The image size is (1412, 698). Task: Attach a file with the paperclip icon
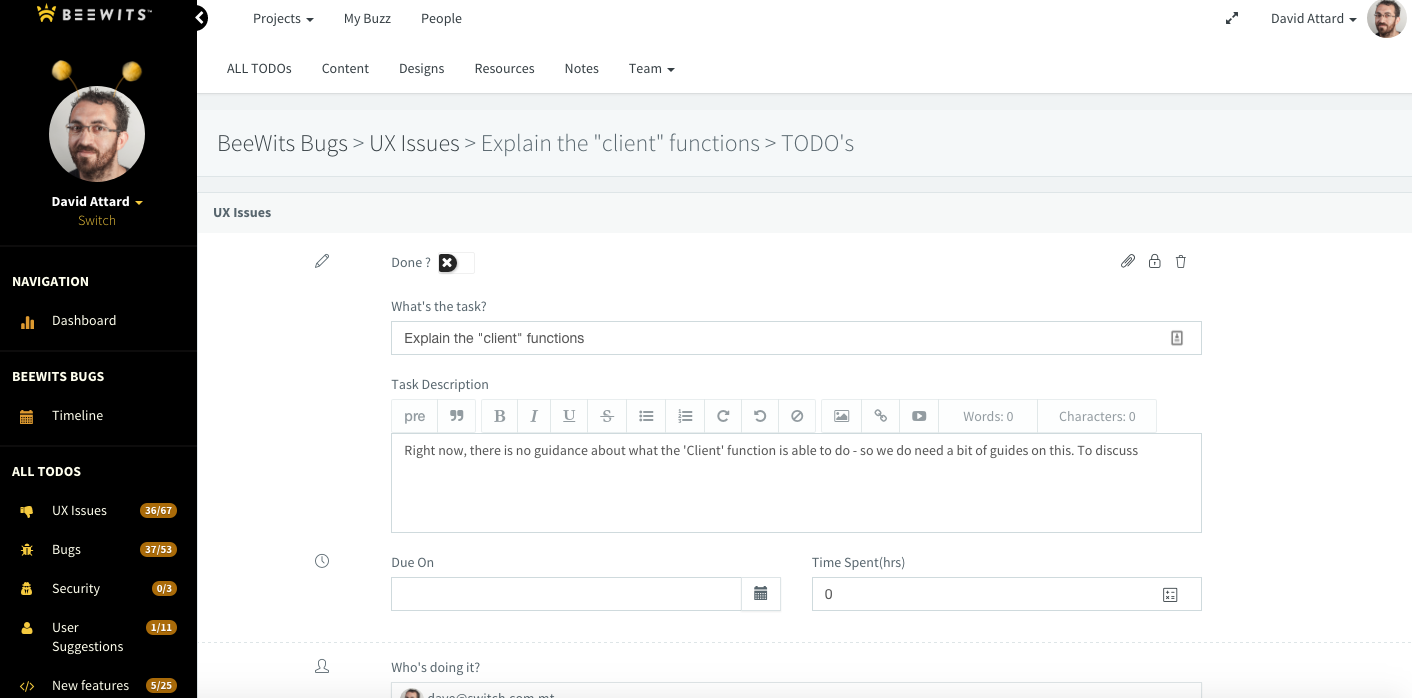(x=1128, y=261)
